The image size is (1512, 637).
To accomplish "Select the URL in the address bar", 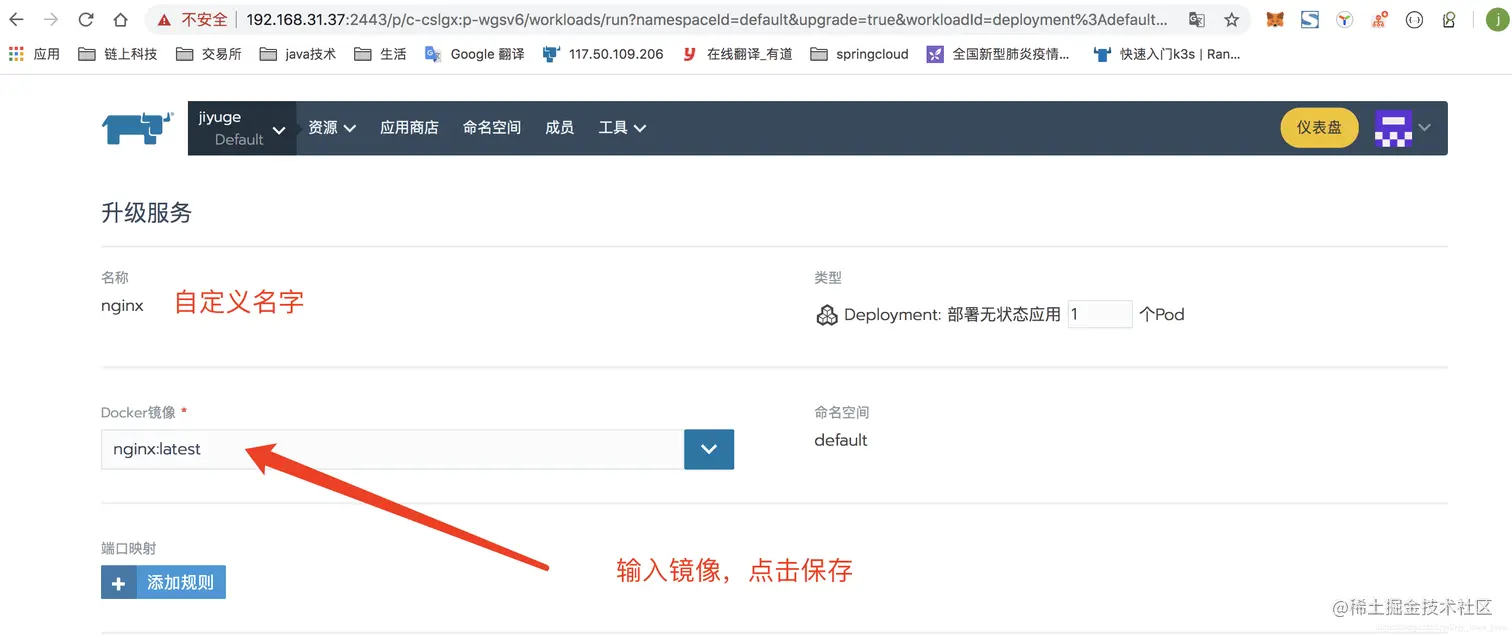I will point(706,19).
